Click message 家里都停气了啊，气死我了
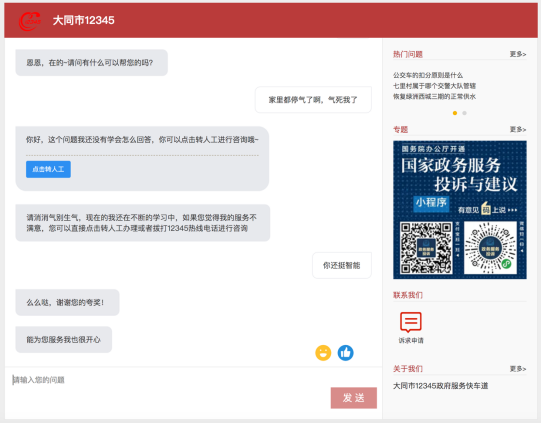The height and width of the screenshot is (424, 541). click(x=313, y=100)
